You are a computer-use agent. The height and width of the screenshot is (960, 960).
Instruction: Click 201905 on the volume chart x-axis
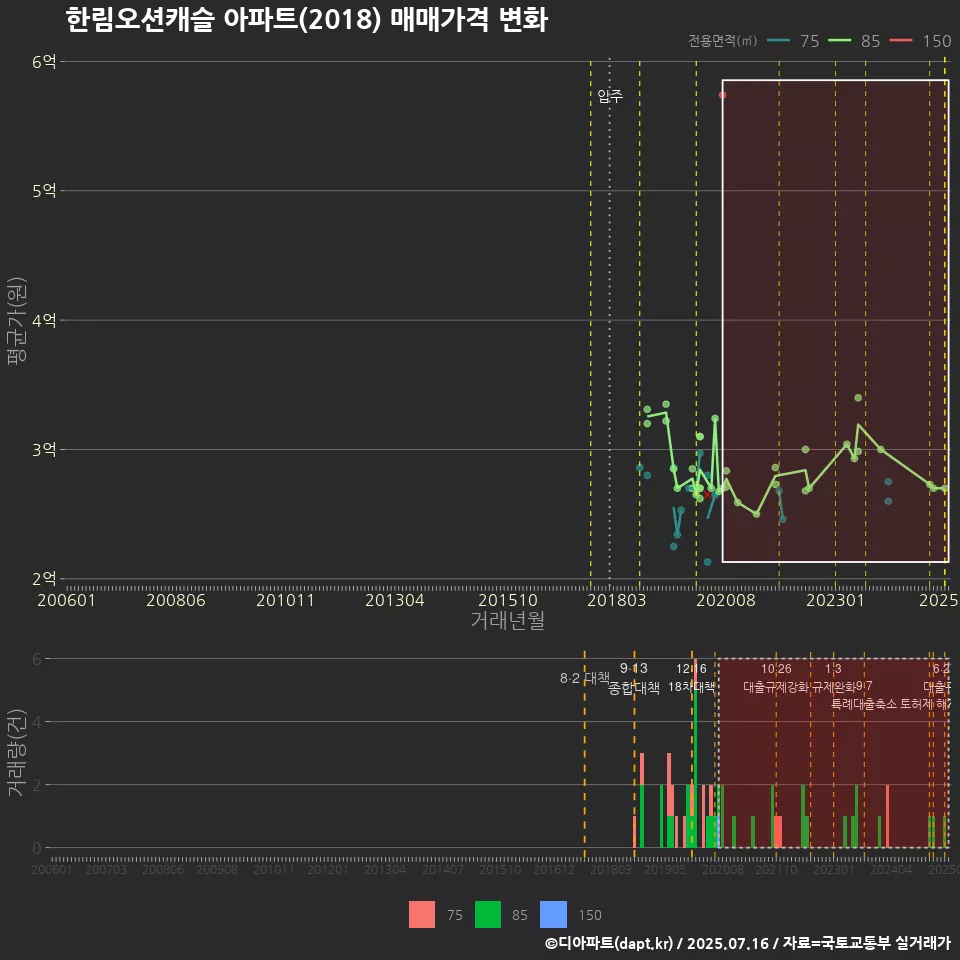pos(665,869)
